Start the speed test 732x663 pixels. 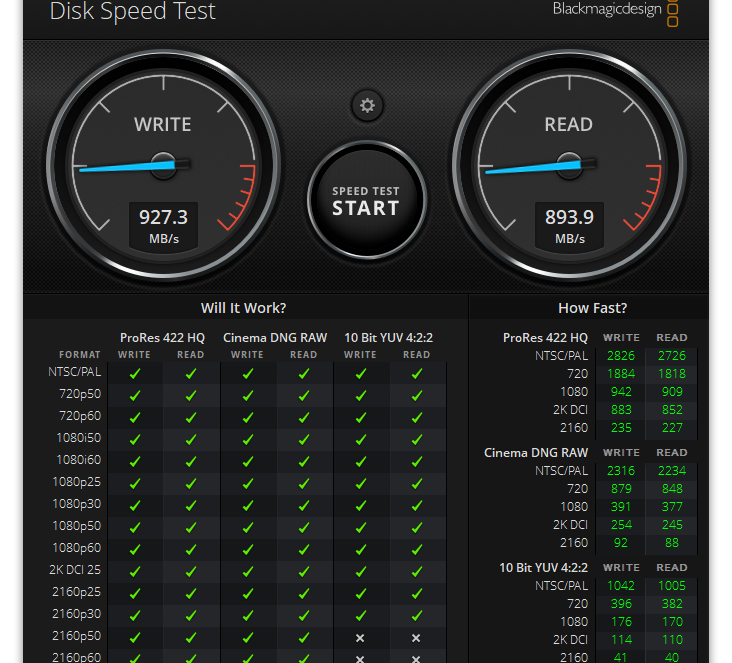tap(367, 201)
